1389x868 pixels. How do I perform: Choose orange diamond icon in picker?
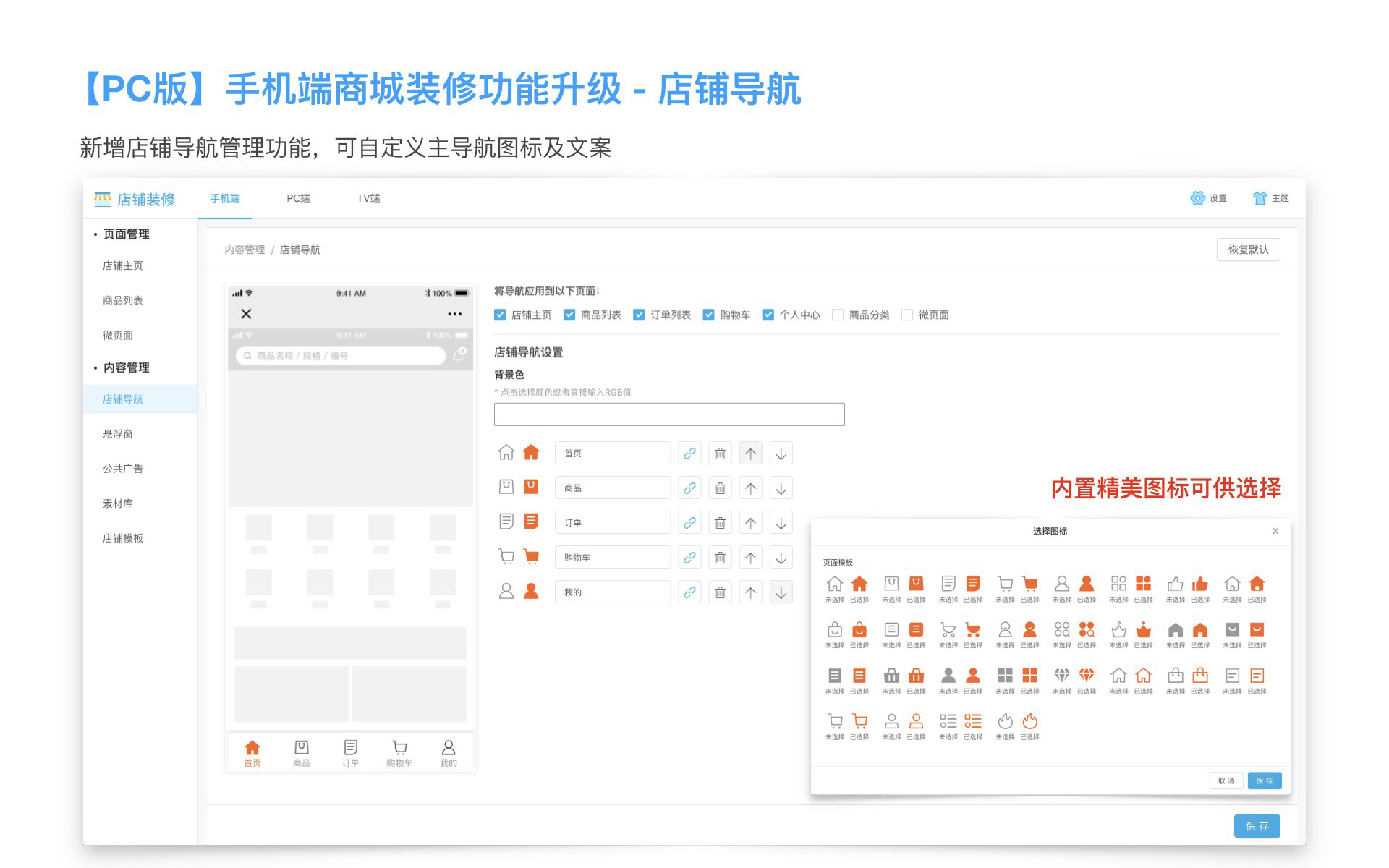point(1086,676)
